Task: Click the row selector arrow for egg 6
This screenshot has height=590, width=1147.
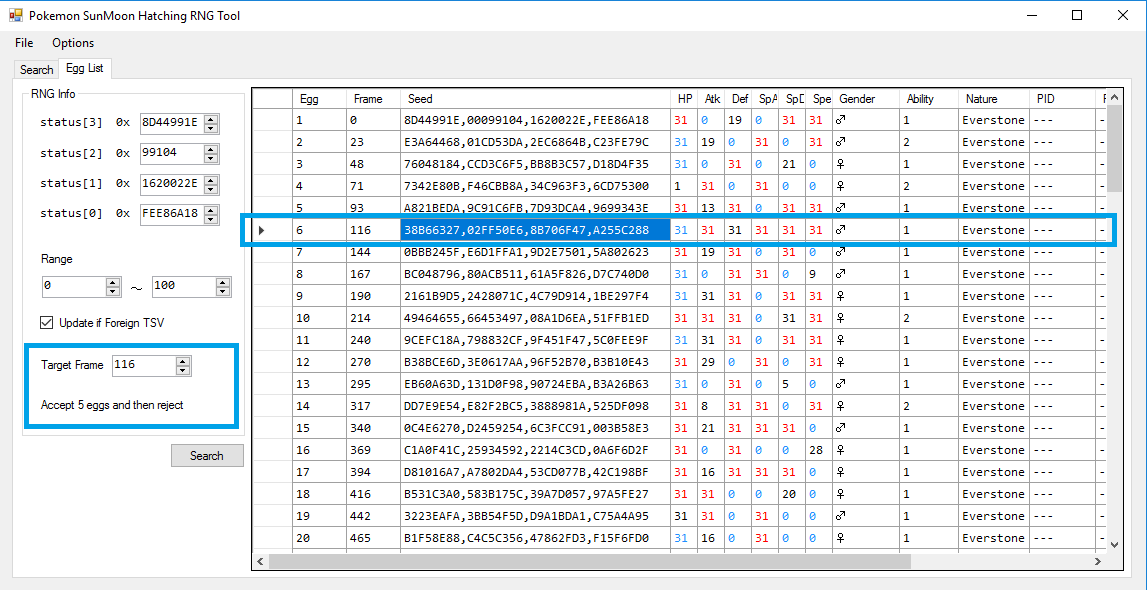Action: click(262, 230)
